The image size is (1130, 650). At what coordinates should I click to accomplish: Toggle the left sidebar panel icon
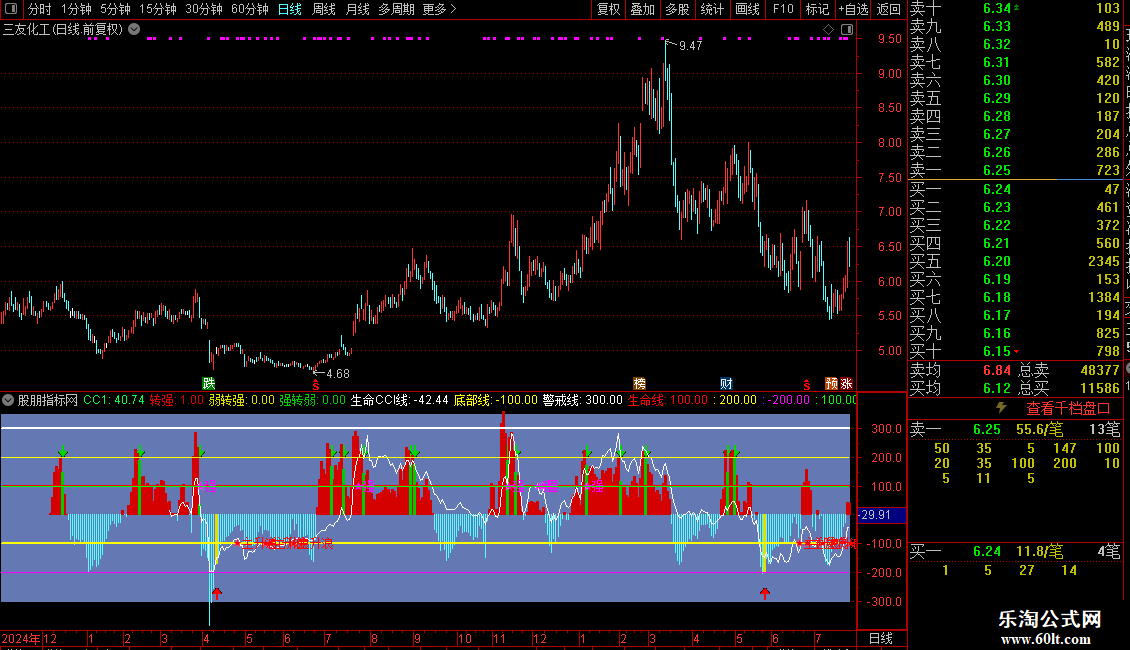coord(11,9)
